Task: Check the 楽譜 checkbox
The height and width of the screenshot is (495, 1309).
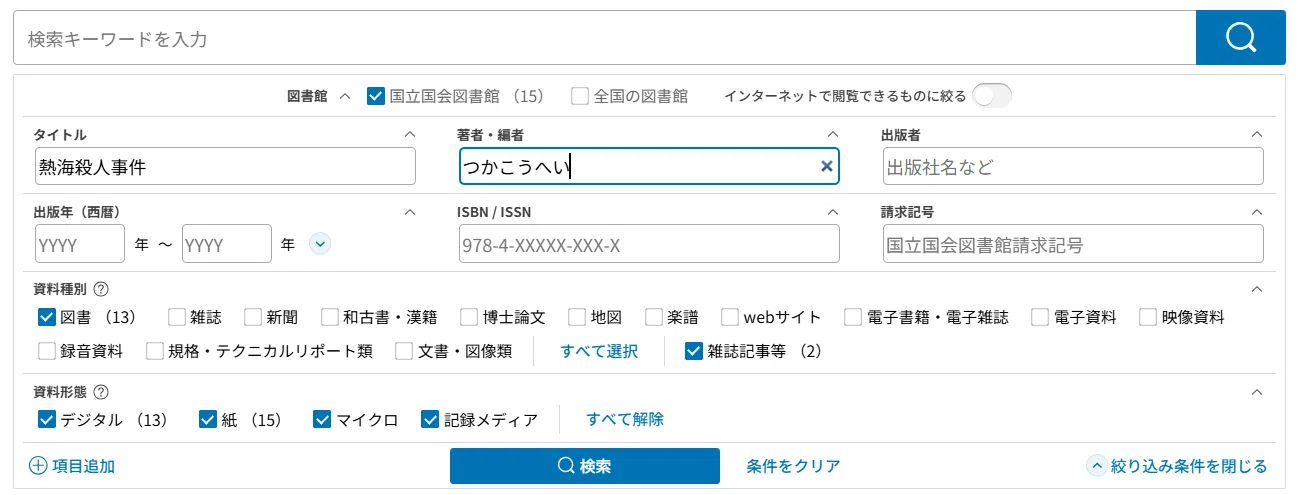Action: [x=653, y=317]
